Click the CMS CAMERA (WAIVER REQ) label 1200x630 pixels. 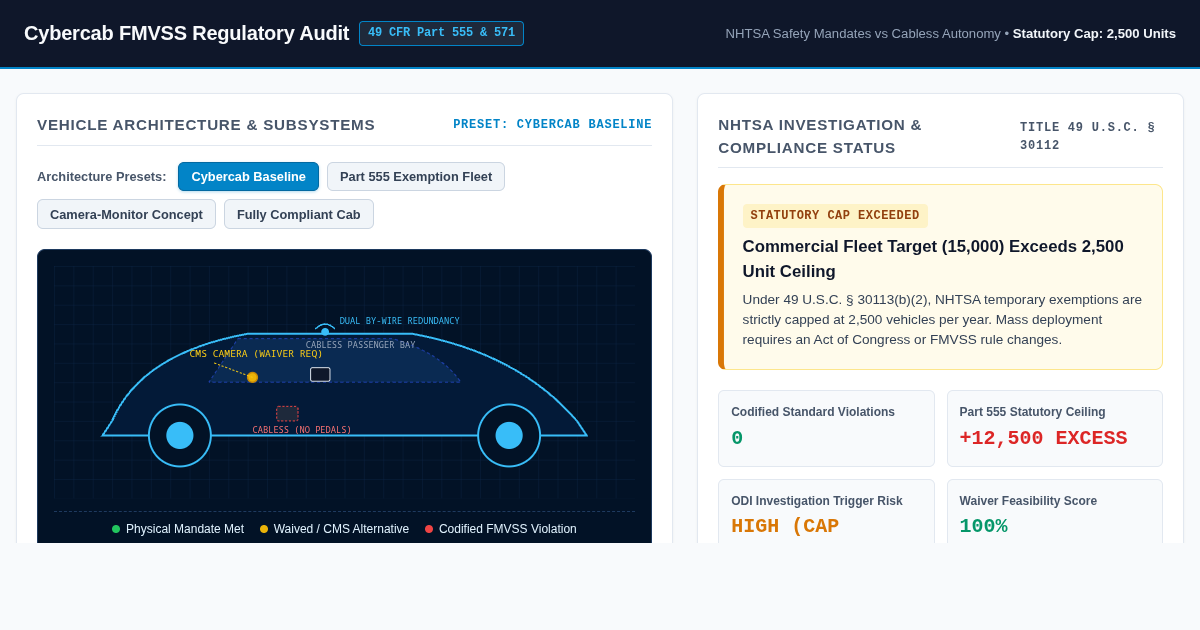[256, 354]
